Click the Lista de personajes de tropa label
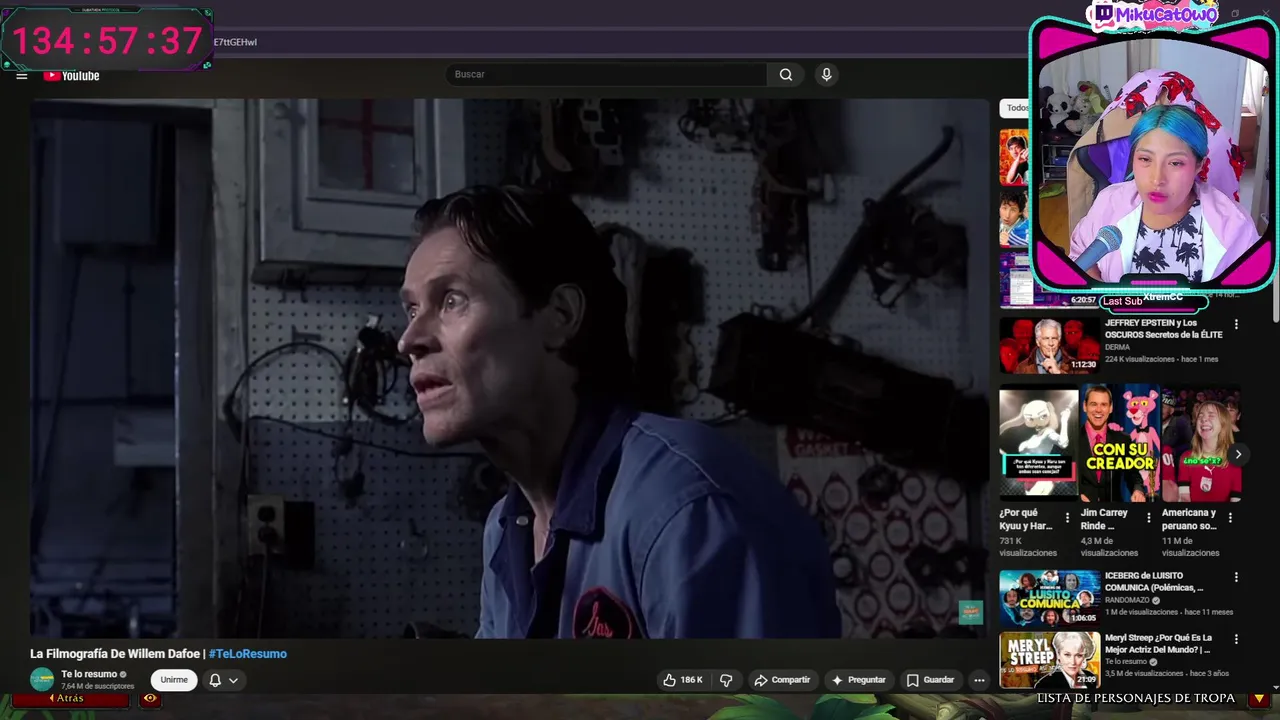 coord(1136,698)
